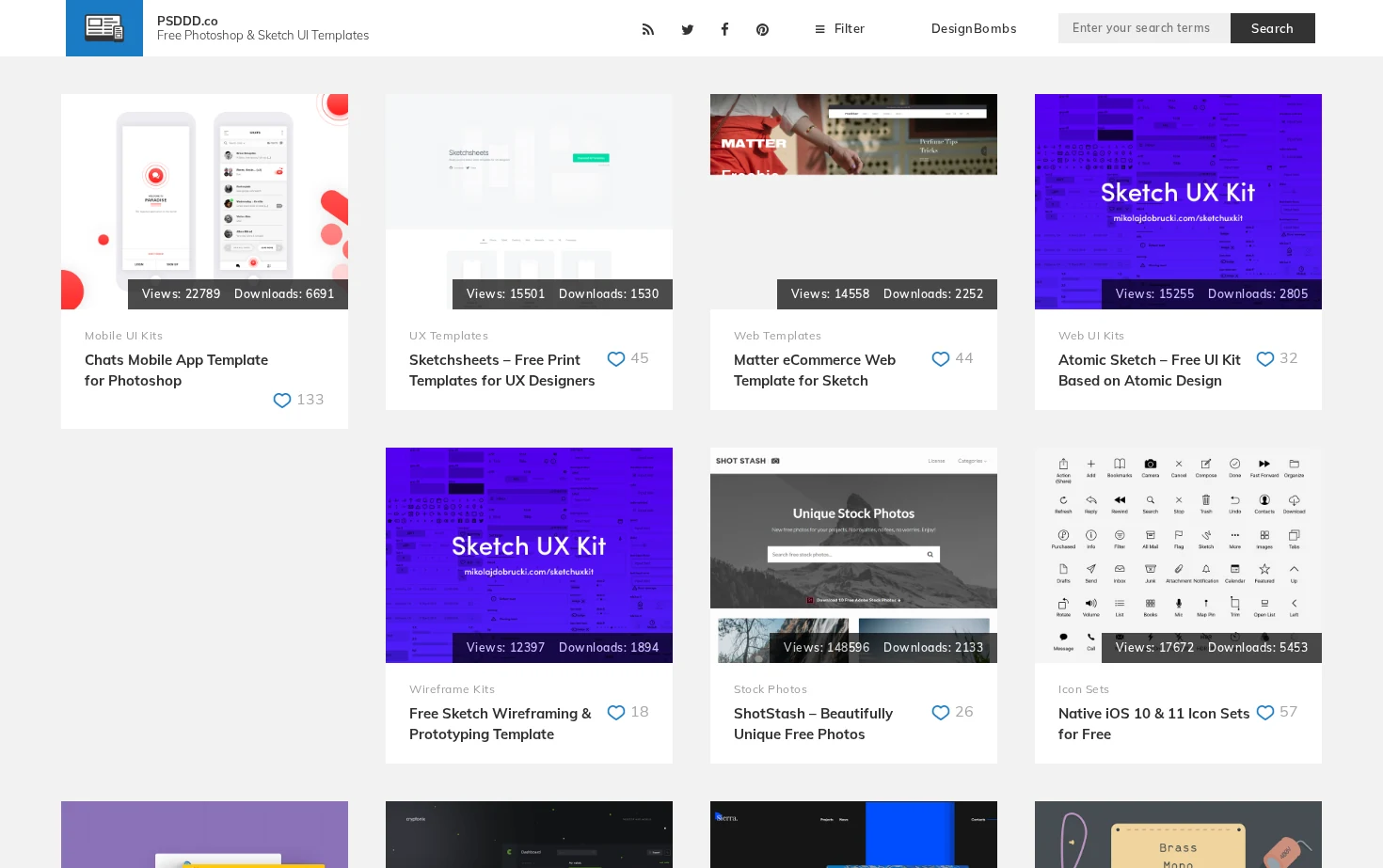The height and width of the screenshot is (868, 1383).
Task: Click the PSDDD.co blue logo
Action: [x=104, y=28]
